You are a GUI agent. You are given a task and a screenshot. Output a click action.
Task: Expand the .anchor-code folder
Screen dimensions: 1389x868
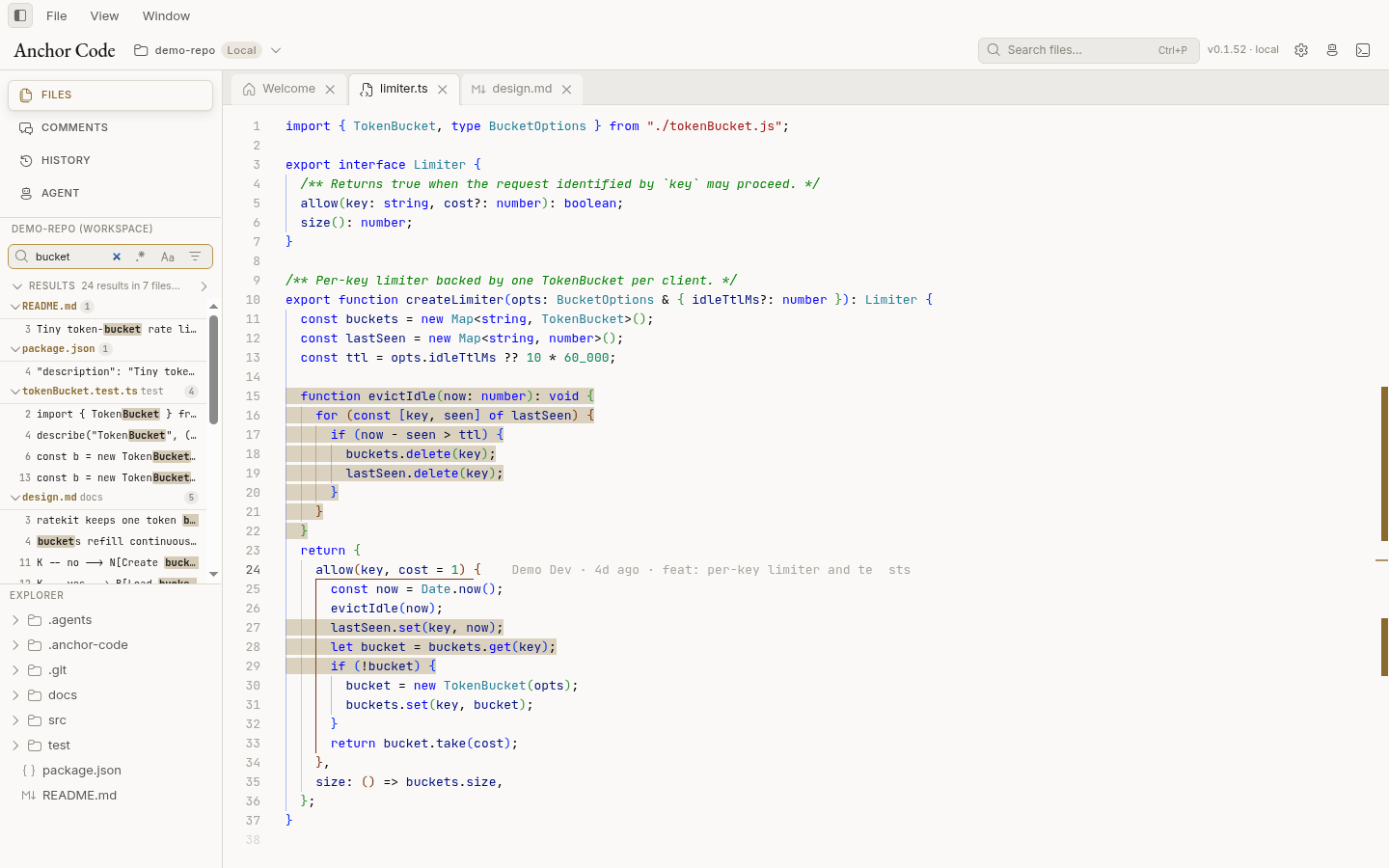(x=15, y=645)
